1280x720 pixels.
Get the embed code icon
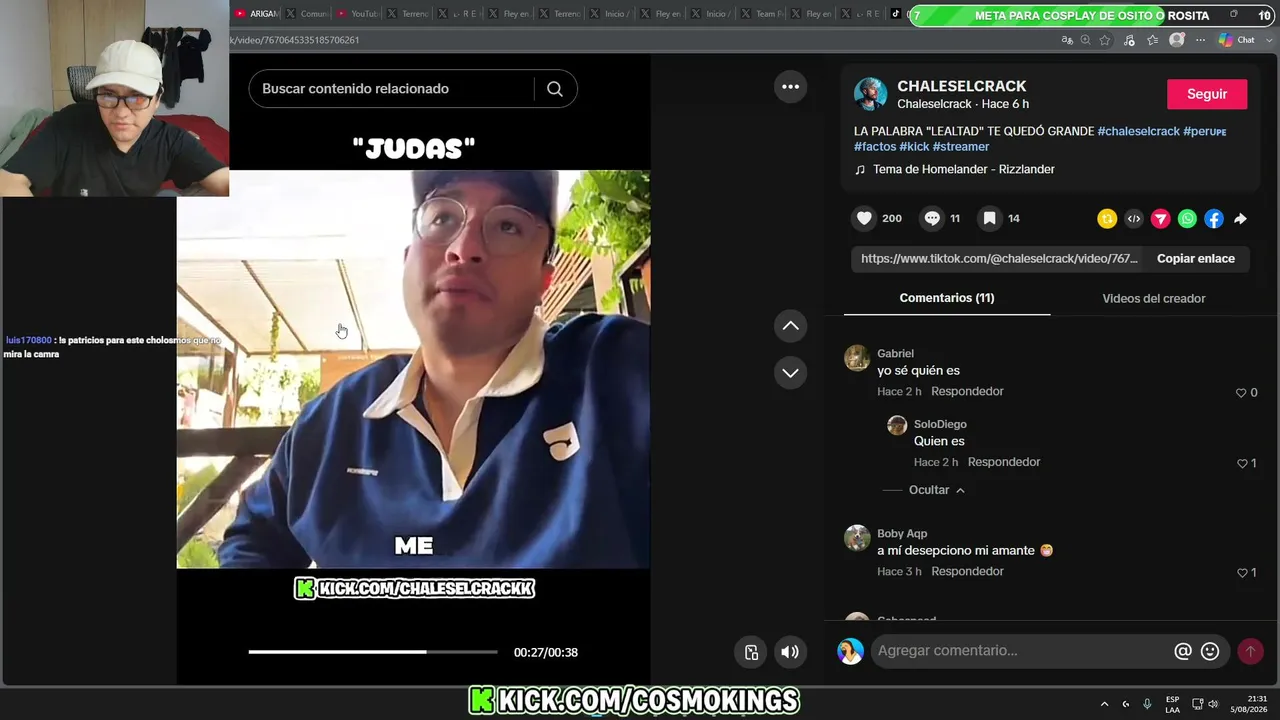click(1134, 219)
